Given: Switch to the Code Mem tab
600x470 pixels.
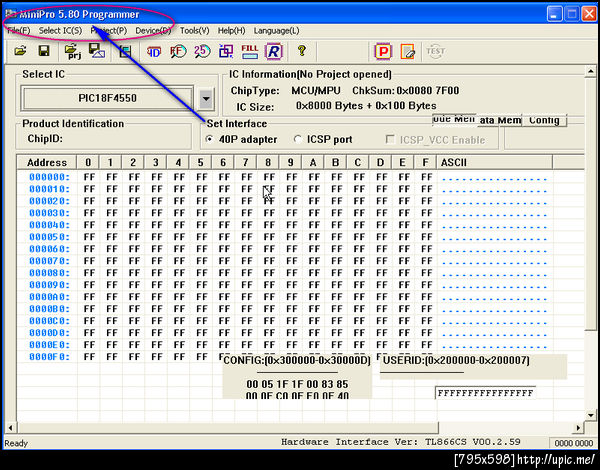Looking at the screenshot, I should tap(454, 119).
